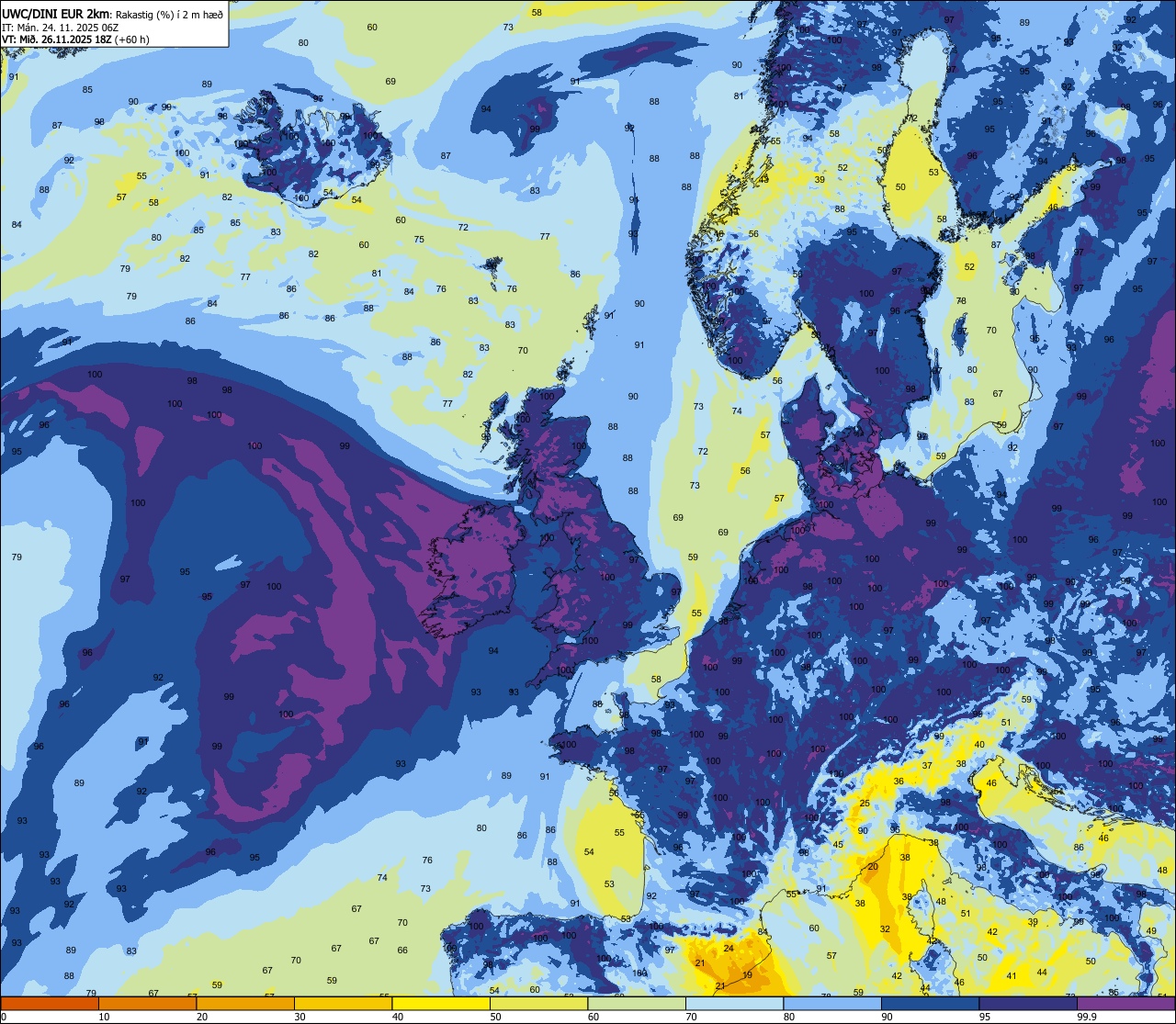1176x1024 pixels.
Task: Click the legend tick label '50'
Action: tap(495, 1017)
